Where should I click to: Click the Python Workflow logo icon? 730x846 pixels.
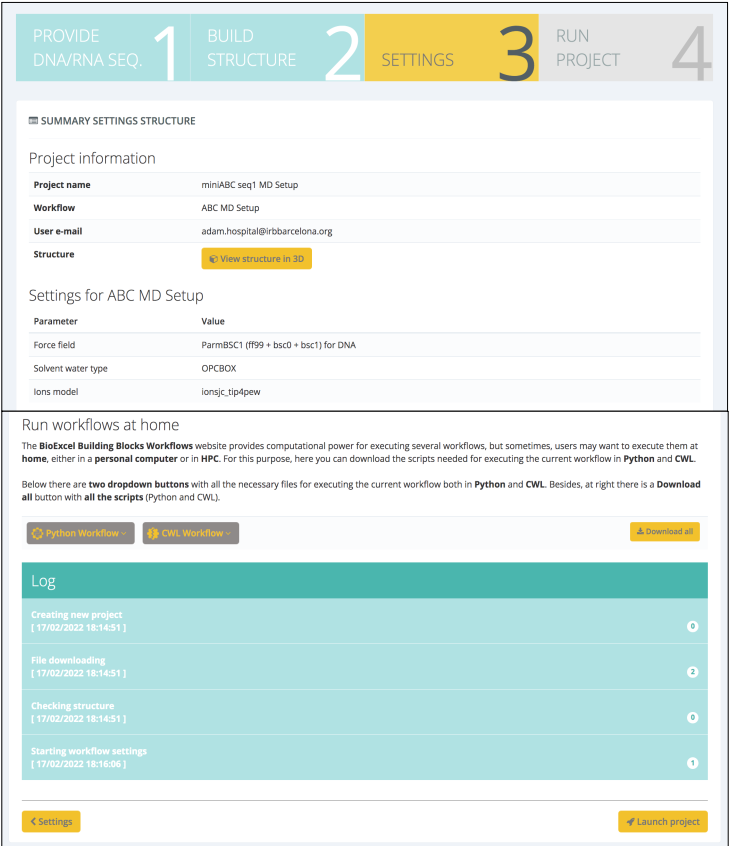(38, 533)
